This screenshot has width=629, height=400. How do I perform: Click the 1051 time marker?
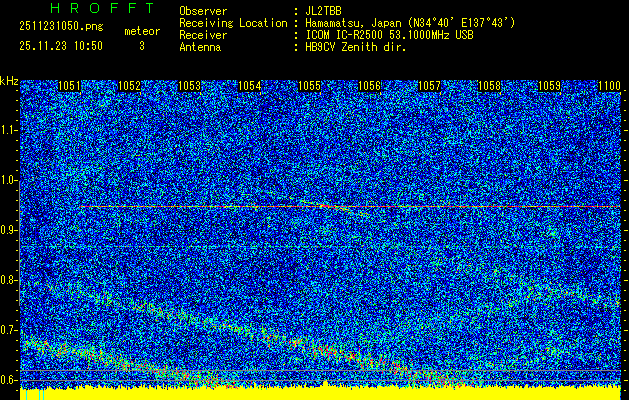[x=69, y=86]
